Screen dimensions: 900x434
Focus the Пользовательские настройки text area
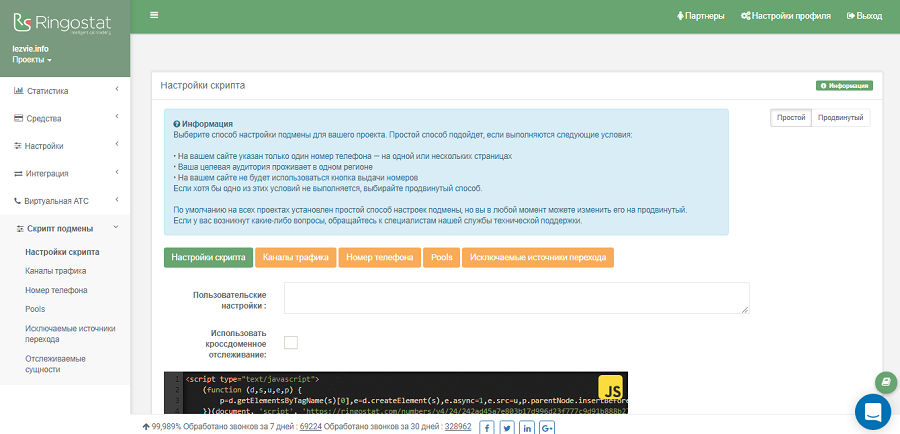517,298
